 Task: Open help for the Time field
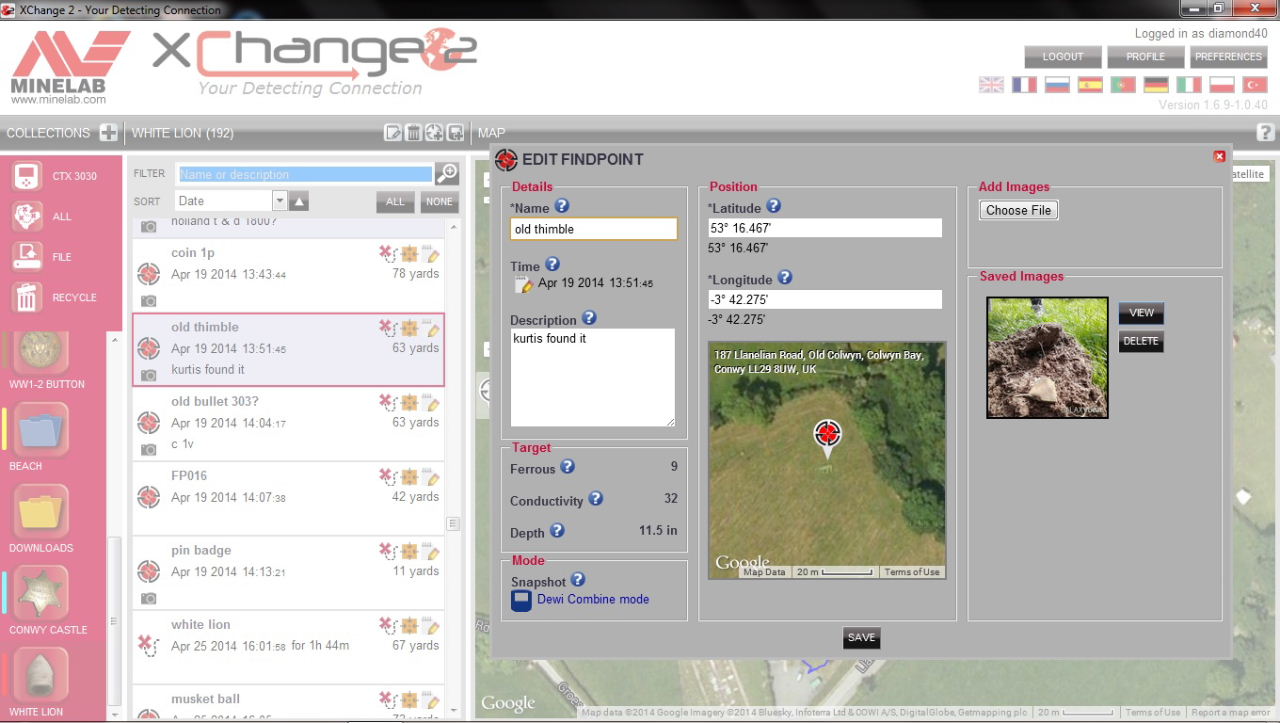(x=552, y=265)
